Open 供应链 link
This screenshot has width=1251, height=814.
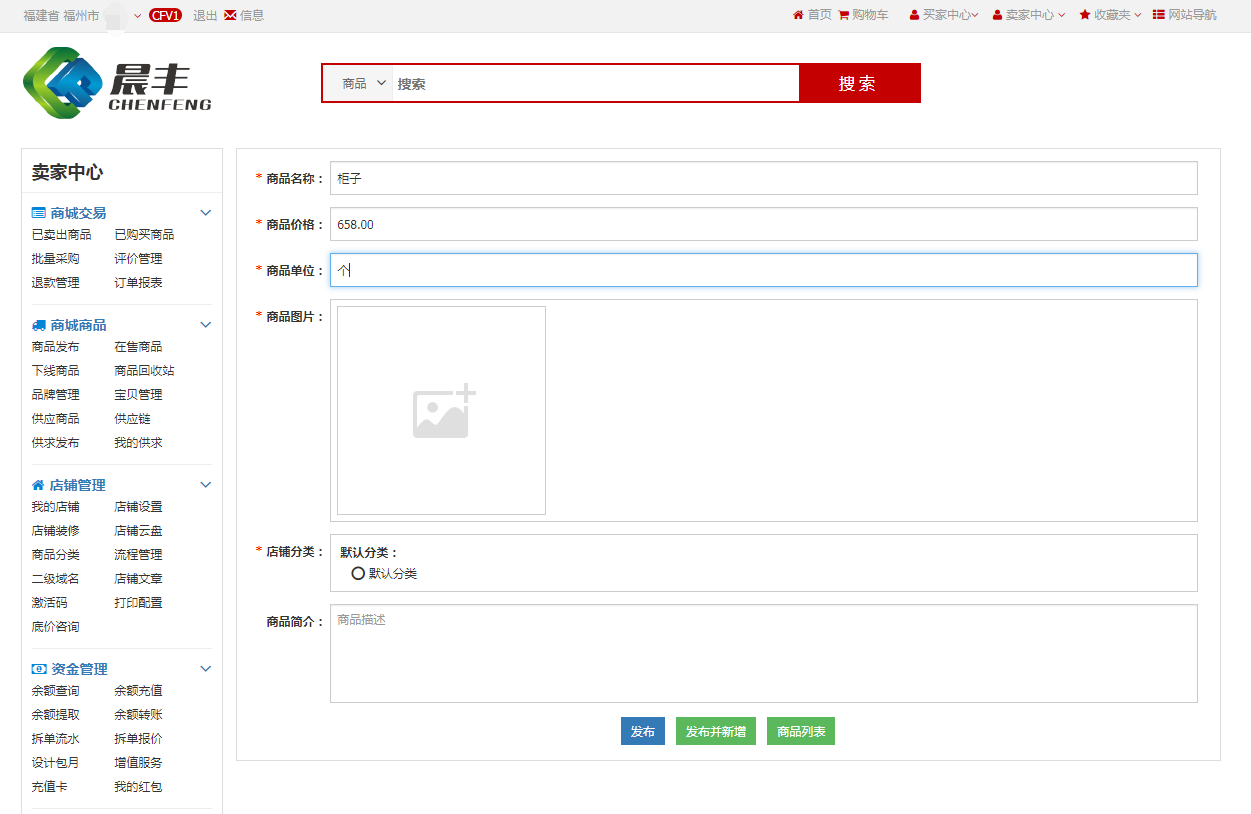click(x=132, y=419)
